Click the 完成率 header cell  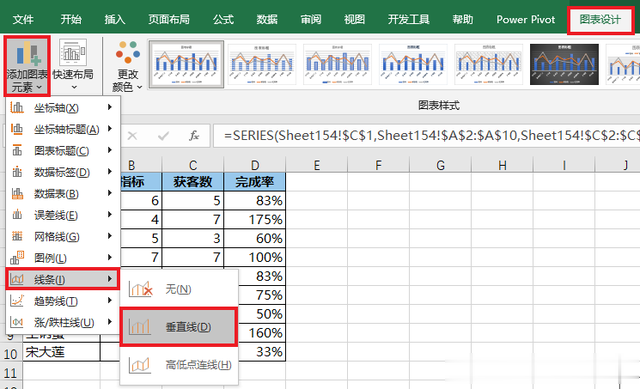click(x=255, y=182)
